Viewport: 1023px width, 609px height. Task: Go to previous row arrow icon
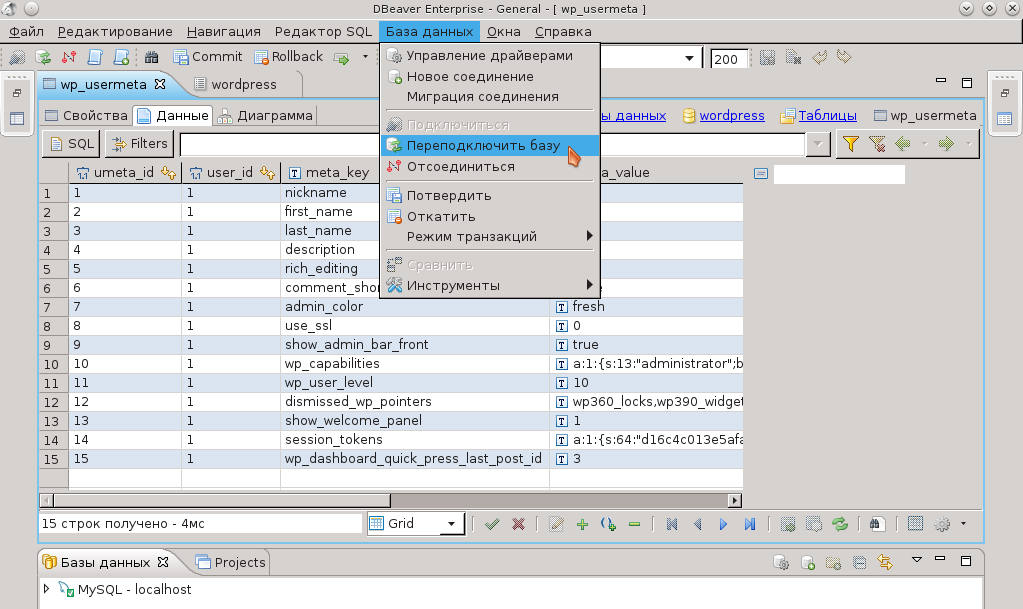click(x=697, y=523)
